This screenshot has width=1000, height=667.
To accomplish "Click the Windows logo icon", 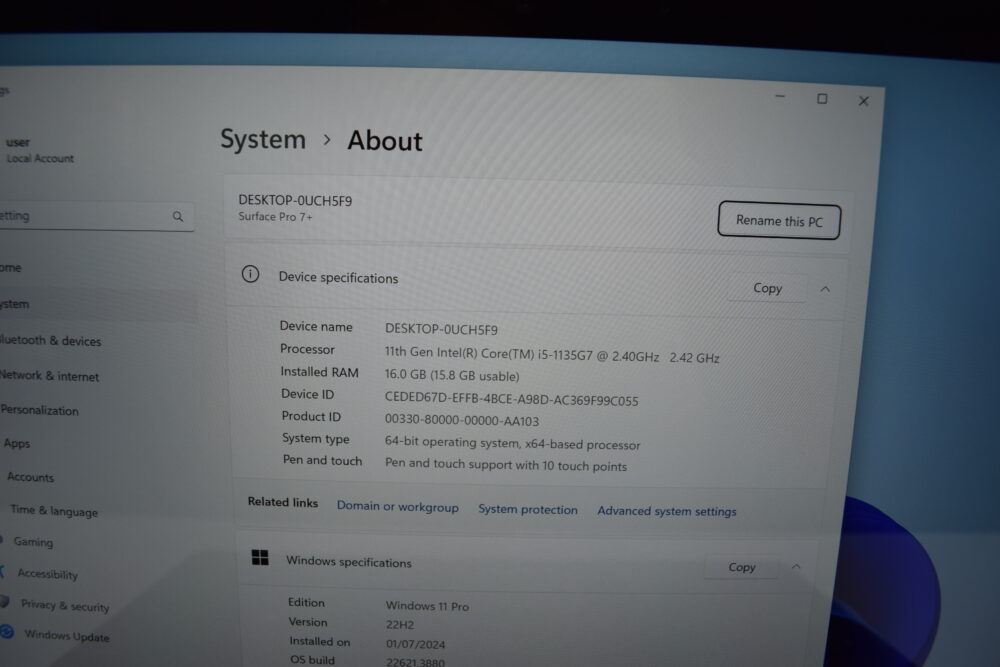I will point(260,558).
